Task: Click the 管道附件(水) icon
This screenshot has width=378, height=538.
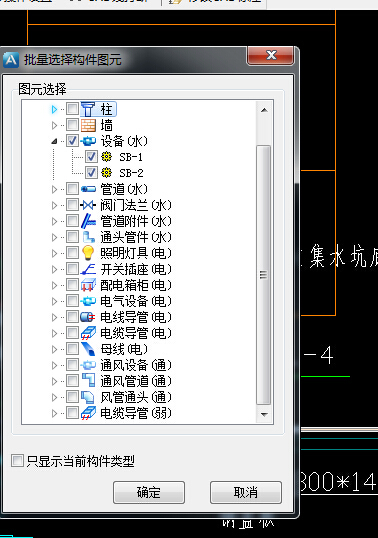Action: click(x=88, y=221)
